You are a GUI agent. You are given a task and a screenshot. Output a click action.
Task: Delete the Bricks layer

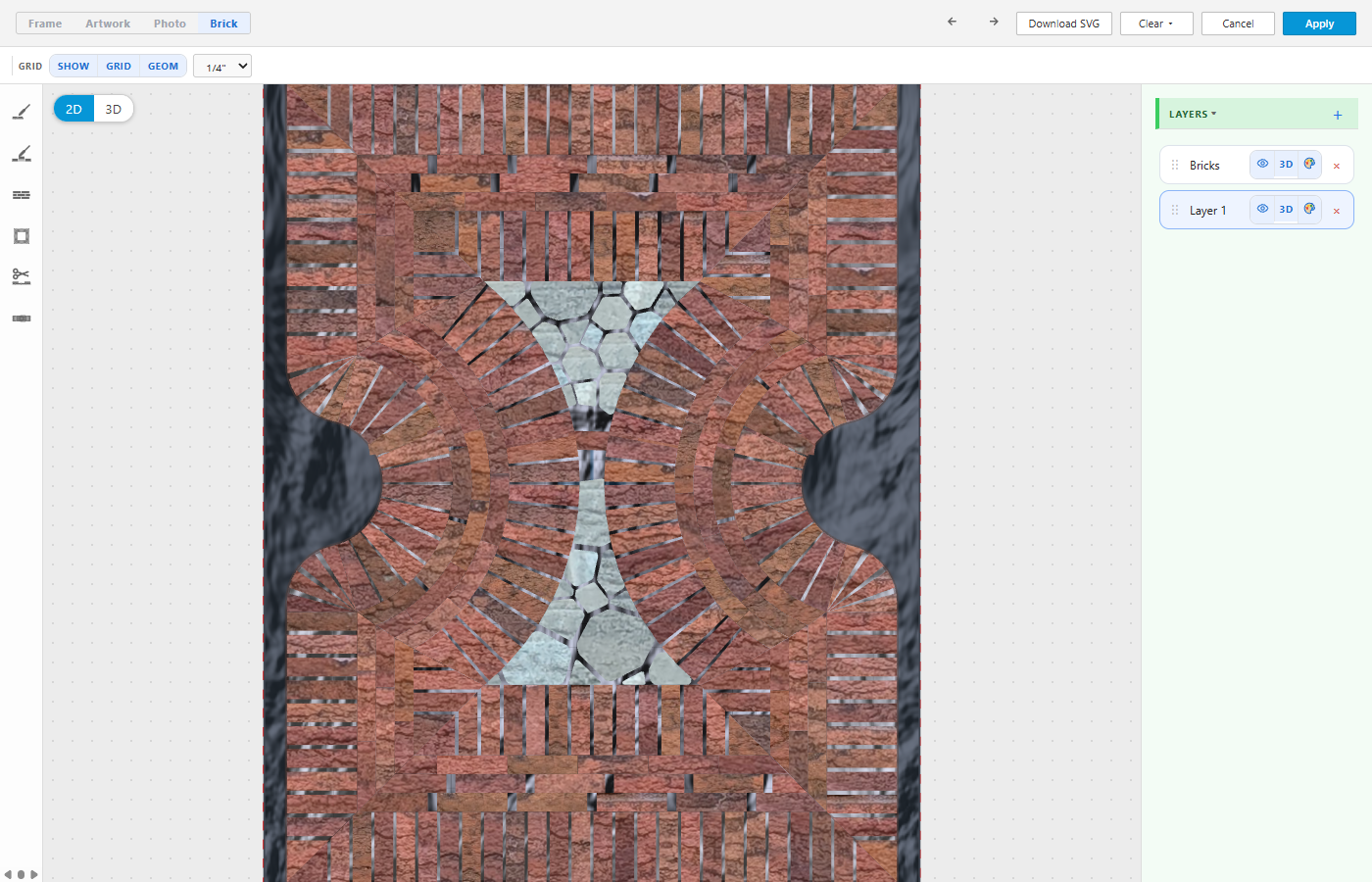click(x=1337, y=166)
